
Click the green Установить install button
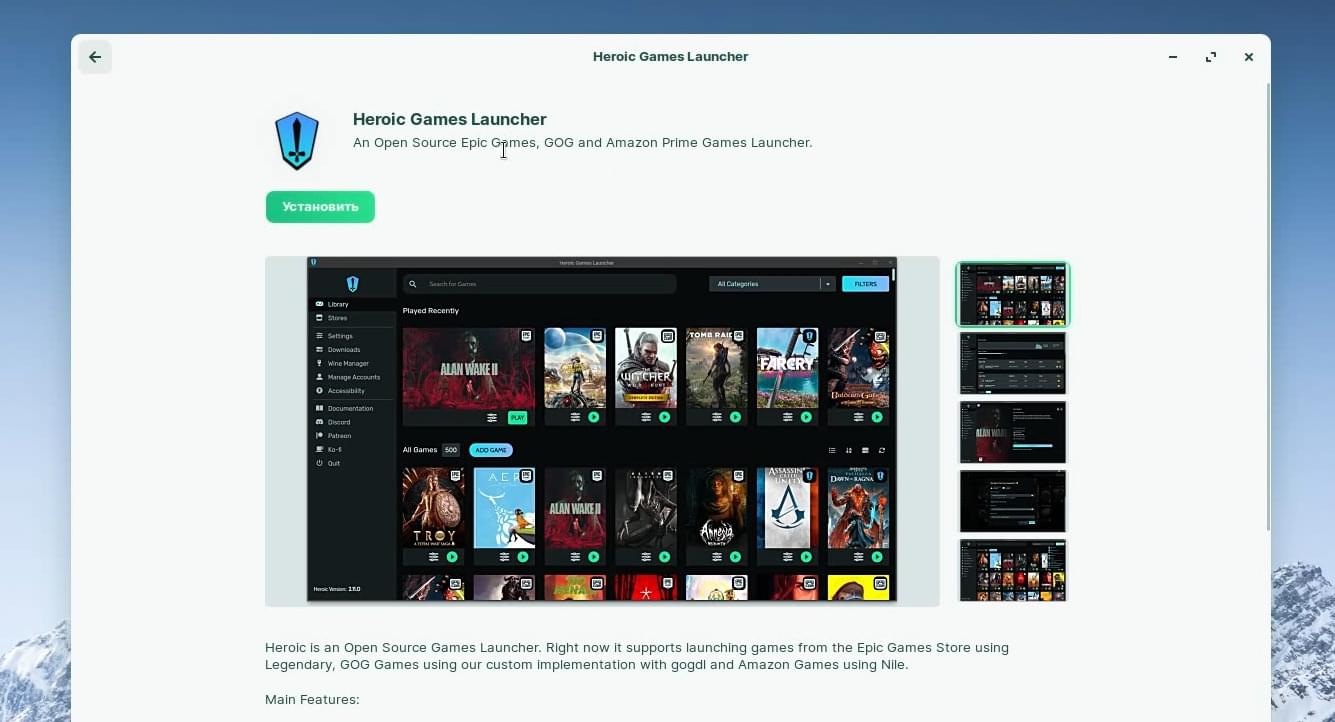tap(320, 207)
